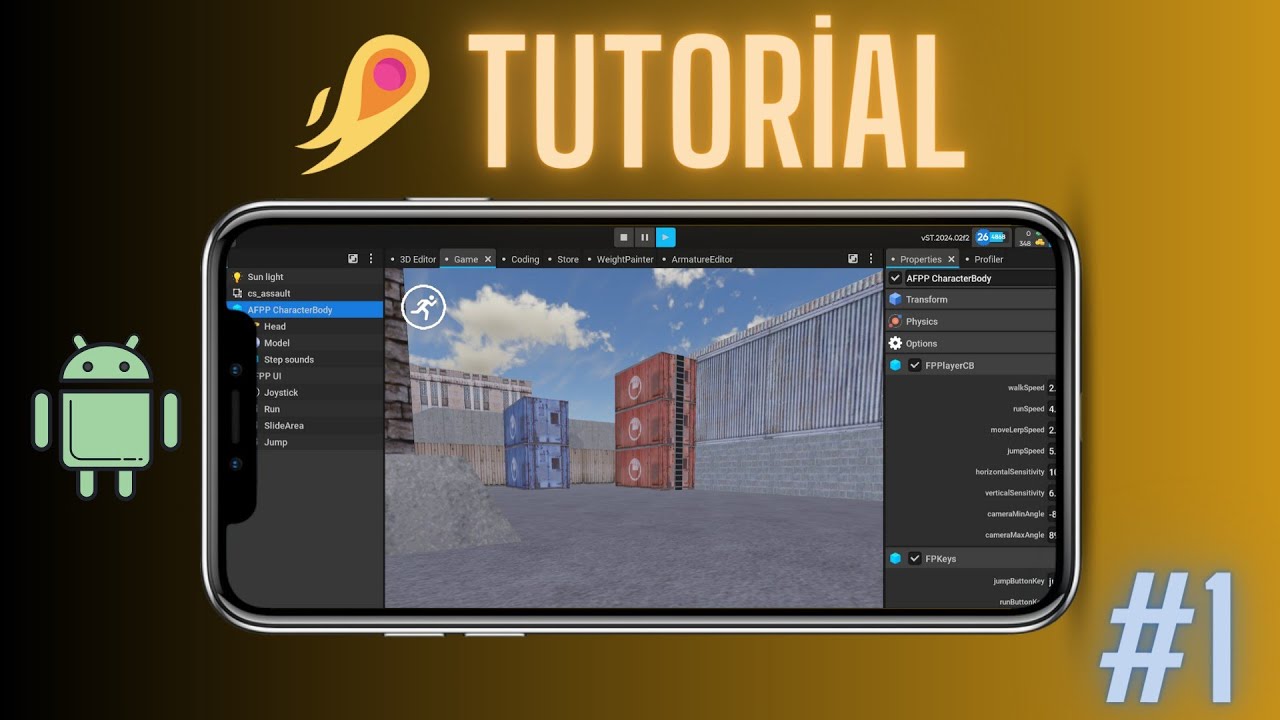The width and height of the screenshot is (1280, 720).
Task: Click the gear icon beside Options
Action: click(x=896, y=343)
